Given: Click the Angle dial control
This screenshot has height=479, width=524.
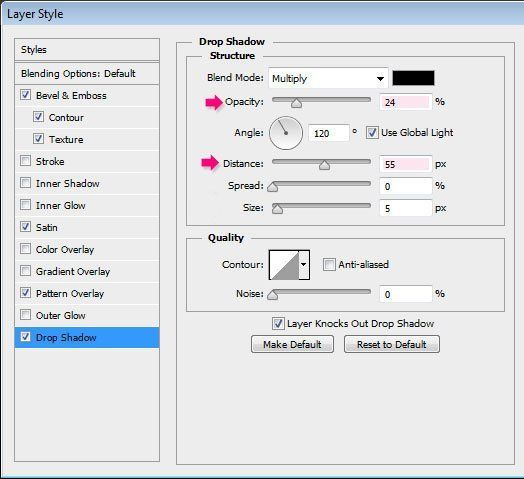Looking at the screenshot, I should coord(286,133).
